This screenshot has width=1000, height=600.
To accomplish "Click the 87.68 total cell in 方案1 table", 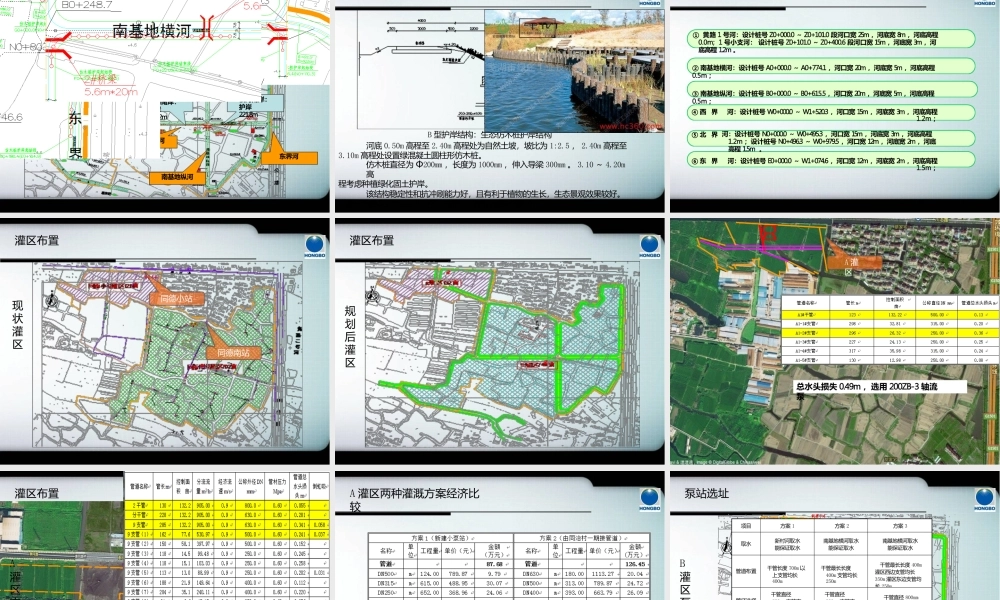I will coord(494,564).
